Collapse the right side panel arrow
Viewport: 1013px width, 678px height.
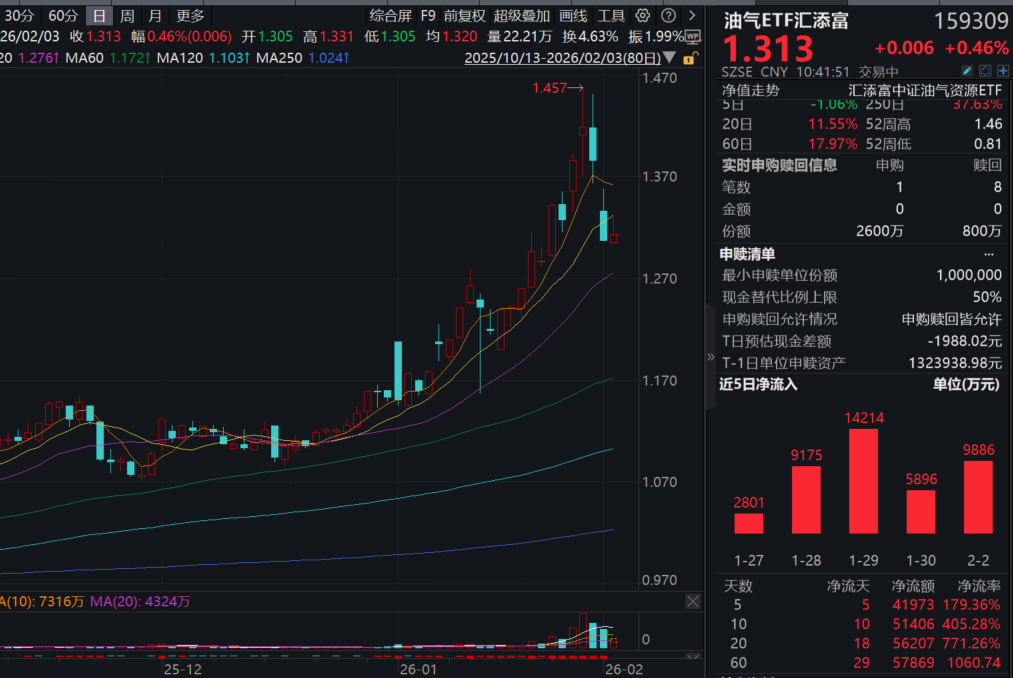coord(711,356)
